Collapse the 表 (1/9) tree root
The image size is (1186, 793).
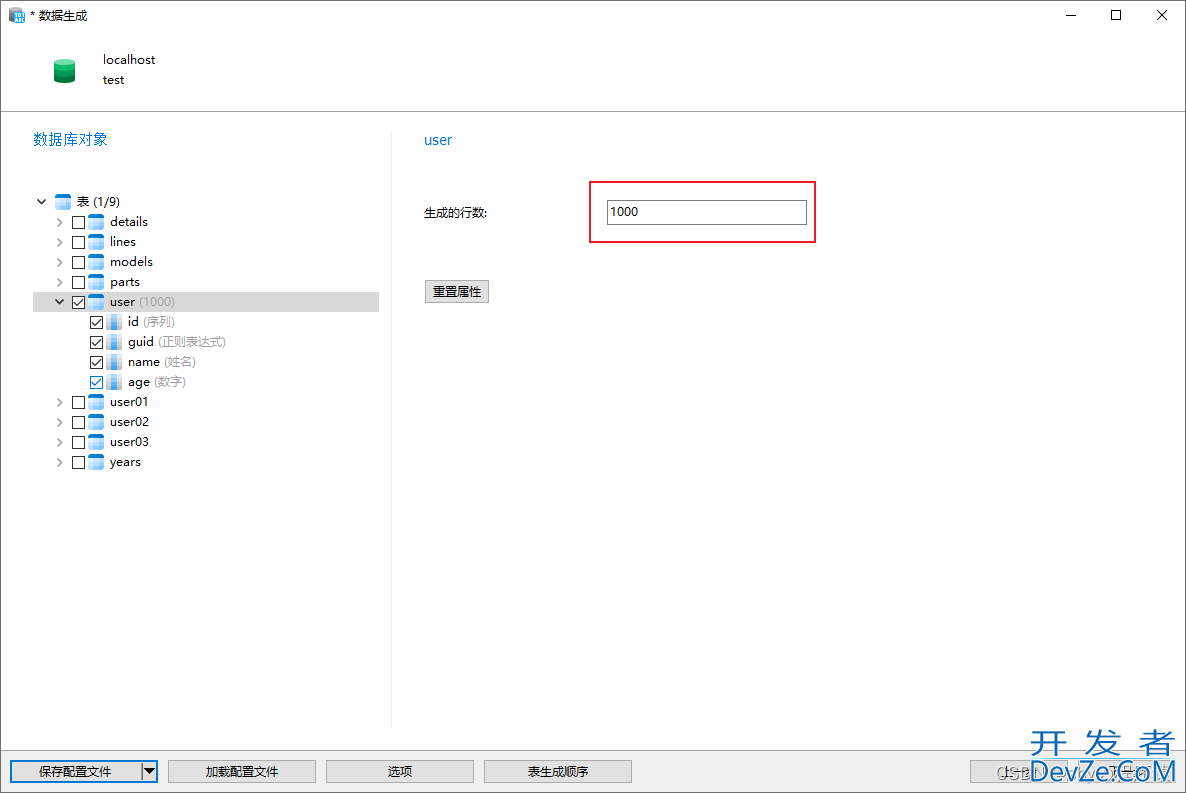[x=42, y=202]
